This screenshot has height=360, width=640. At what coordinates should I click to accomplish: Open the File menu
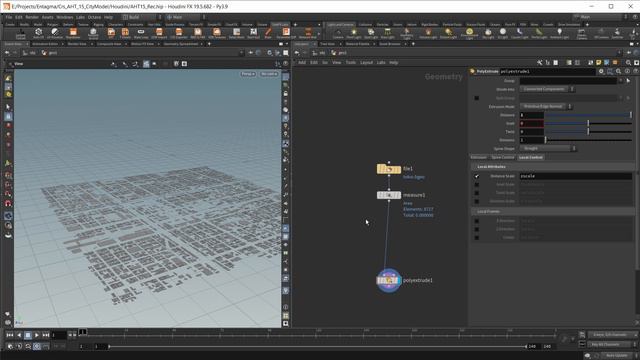coord(9,17)
